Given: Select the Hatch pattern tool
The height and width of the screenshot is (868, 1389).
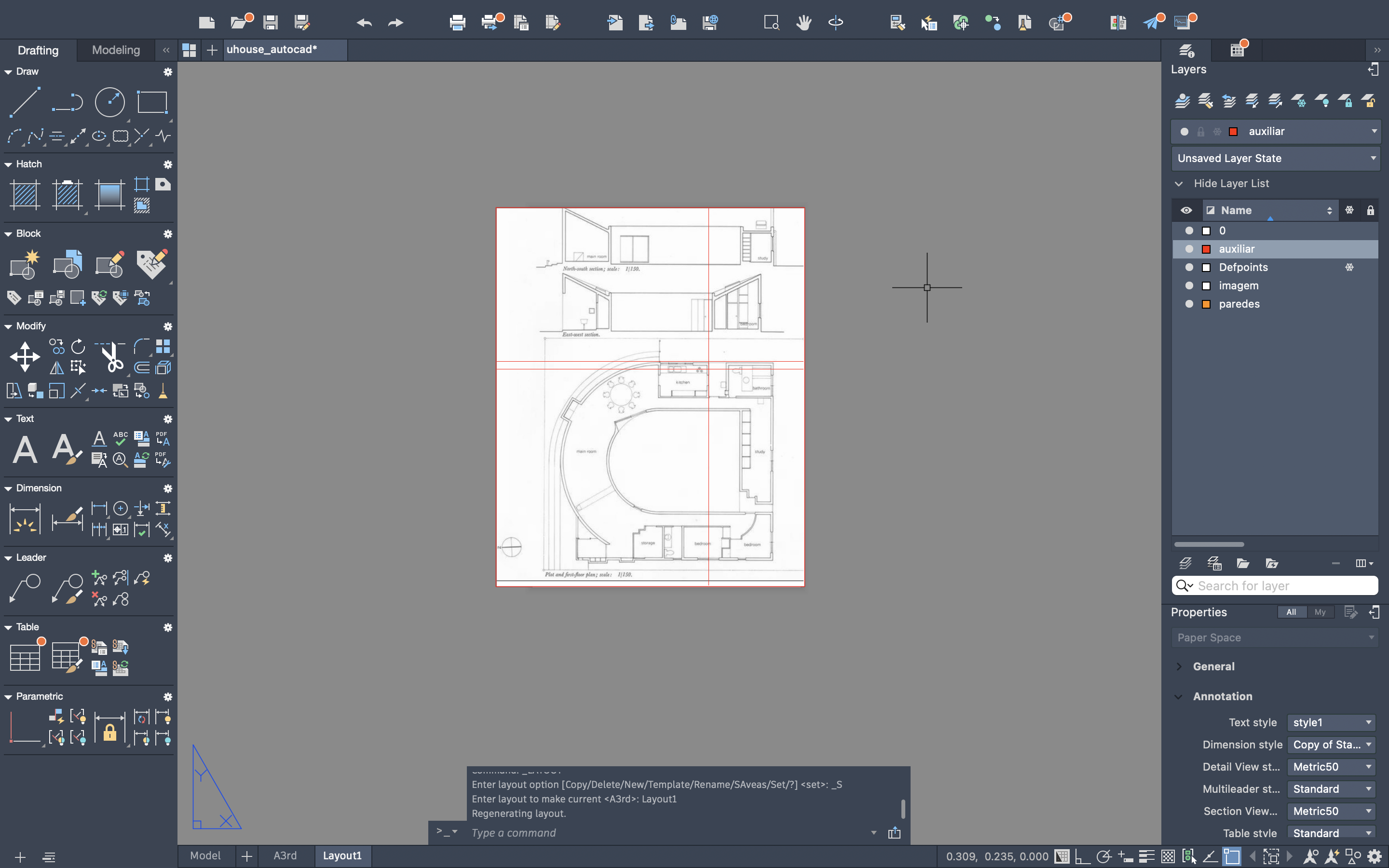Looking at the screenshot, I should pos(25,195).
